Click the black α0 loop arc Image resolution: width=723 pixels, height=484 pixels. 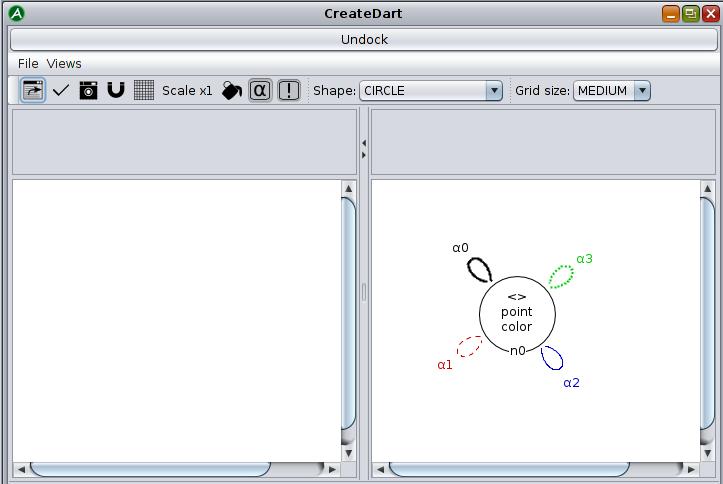(x=480, y=270)
